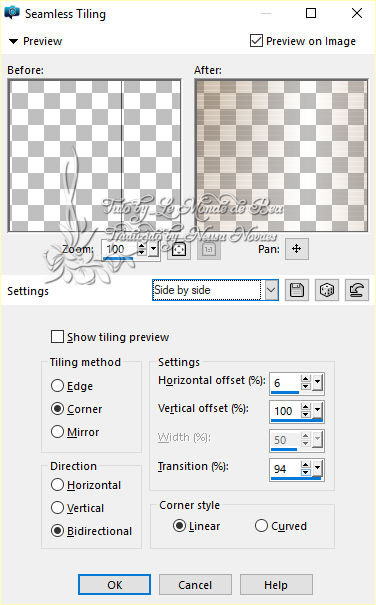Image resolution: width=376 pixels, height=605 pixels.
Task: Click the Fit to window zoom icon
Action: point(179,249)
